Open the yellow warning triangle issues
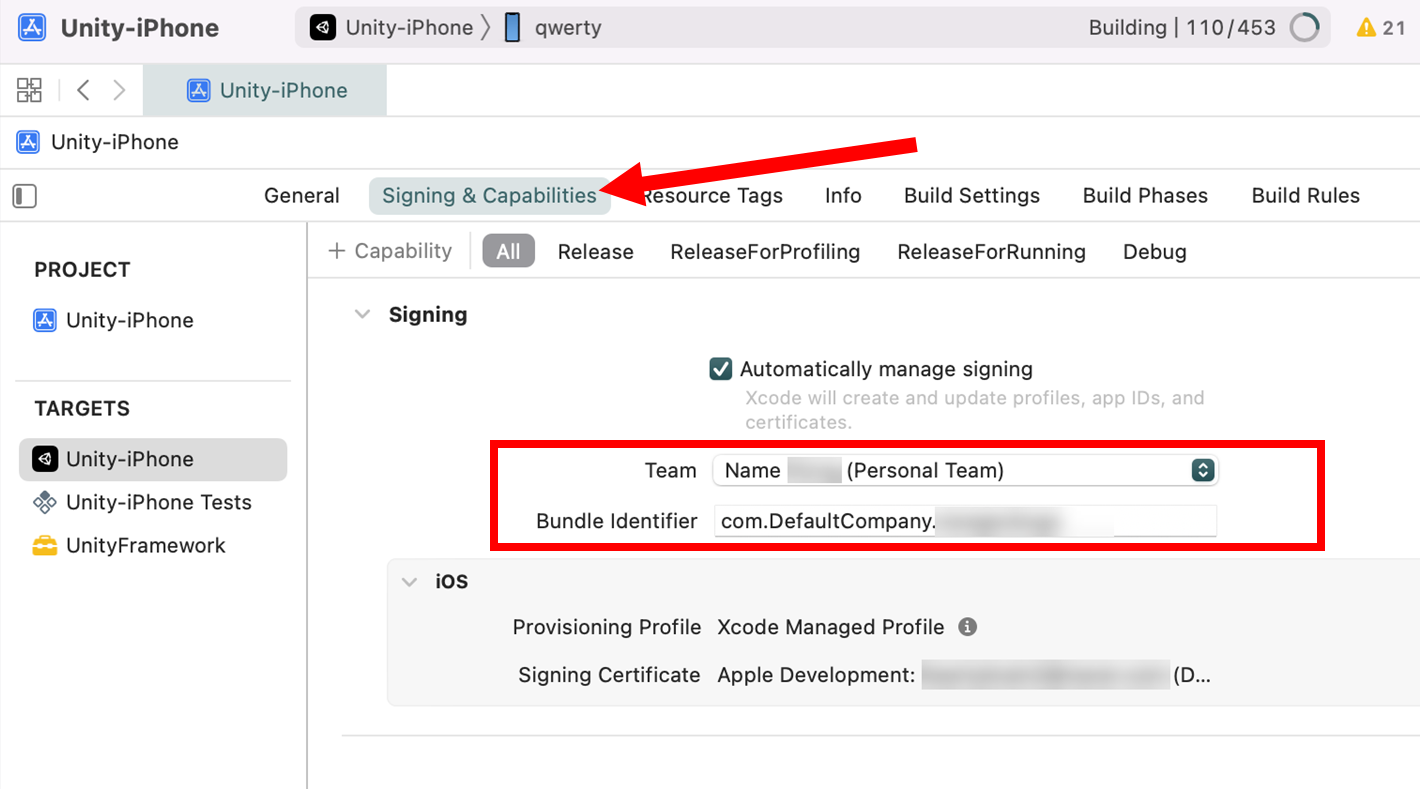 coord(1366,28)
